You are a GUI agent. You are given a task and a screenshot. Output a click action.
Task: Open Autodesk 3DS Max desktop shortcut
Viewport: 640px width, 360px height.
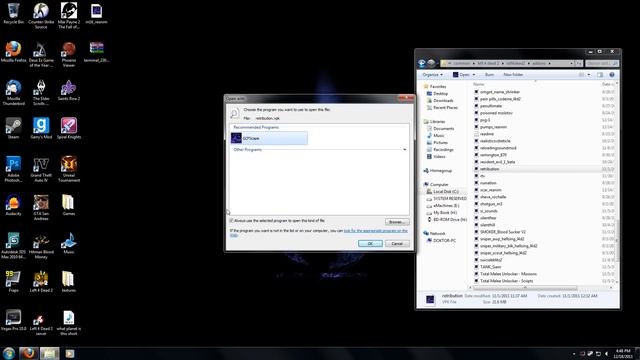[x=13, y=245]
